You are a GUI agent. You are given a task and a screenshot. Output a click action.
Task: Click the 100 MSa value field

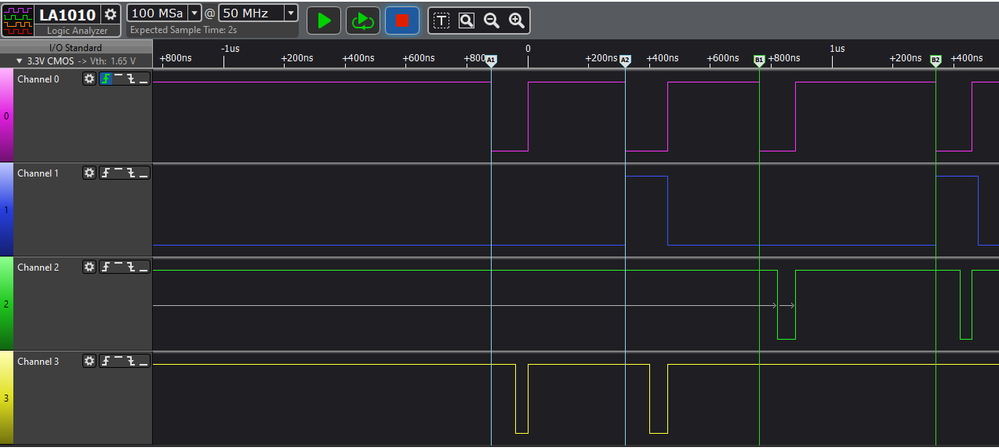pyautogui.click(x=158, y=13)
